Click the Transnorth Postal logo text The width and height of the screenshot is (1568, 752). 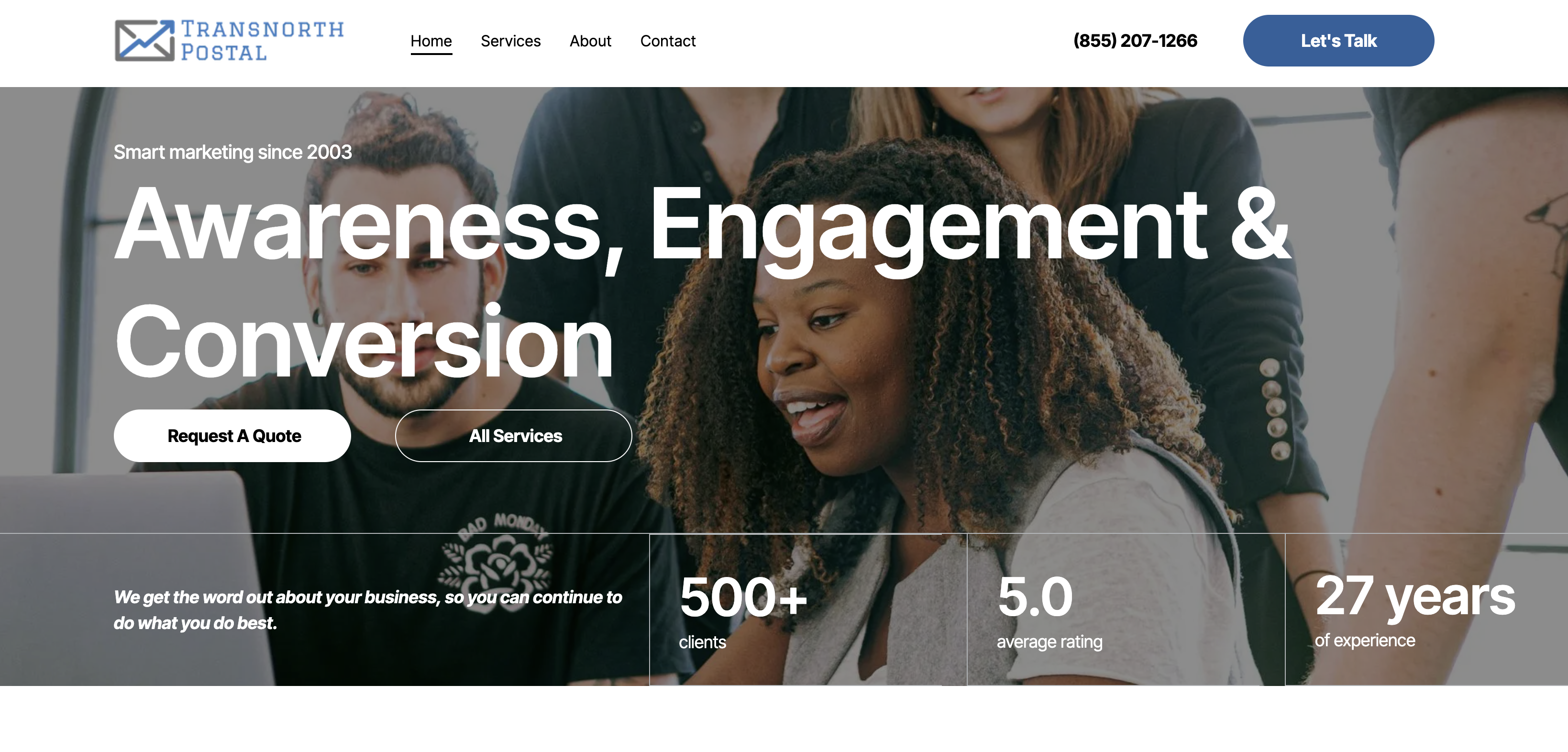coord(262,41)
